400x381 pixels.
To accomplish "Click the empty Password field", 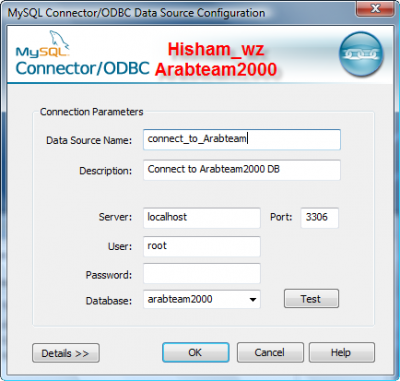I will [202, 274].
